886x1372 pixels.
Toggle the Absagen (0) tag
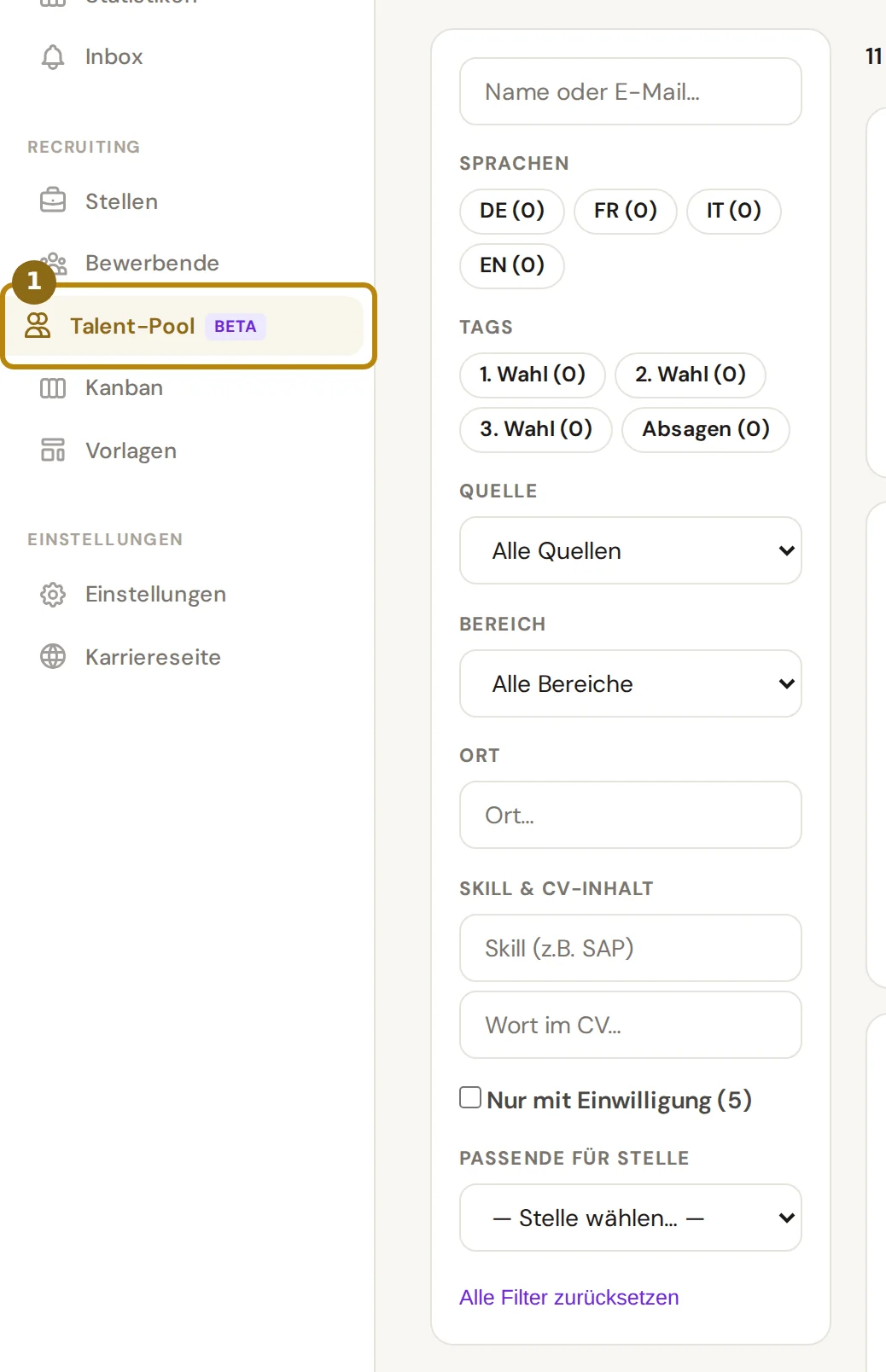(706, 429)
